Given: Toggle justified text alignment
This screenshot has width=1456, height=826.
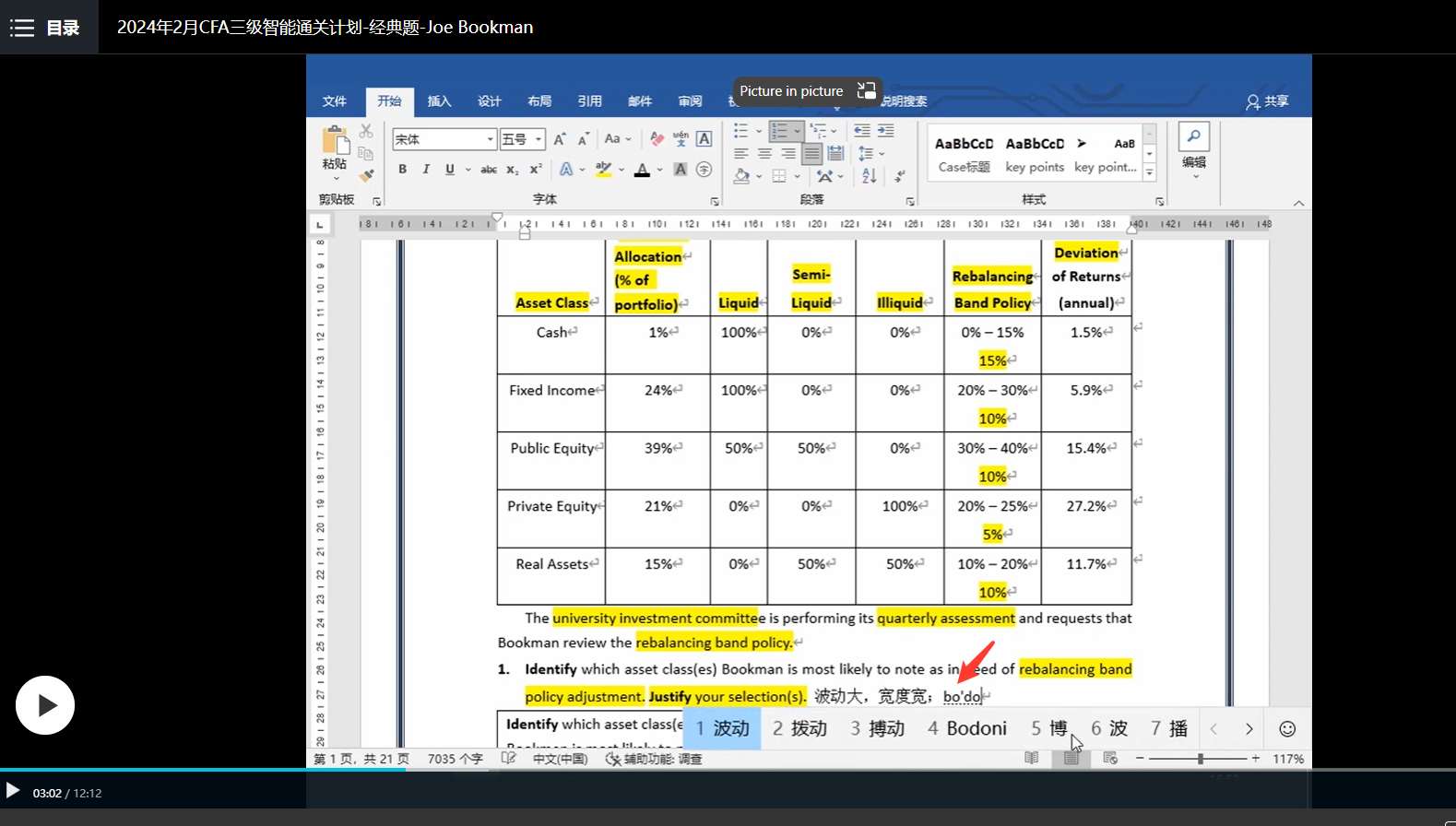Looking at the screenshot, I should point(811,154).
